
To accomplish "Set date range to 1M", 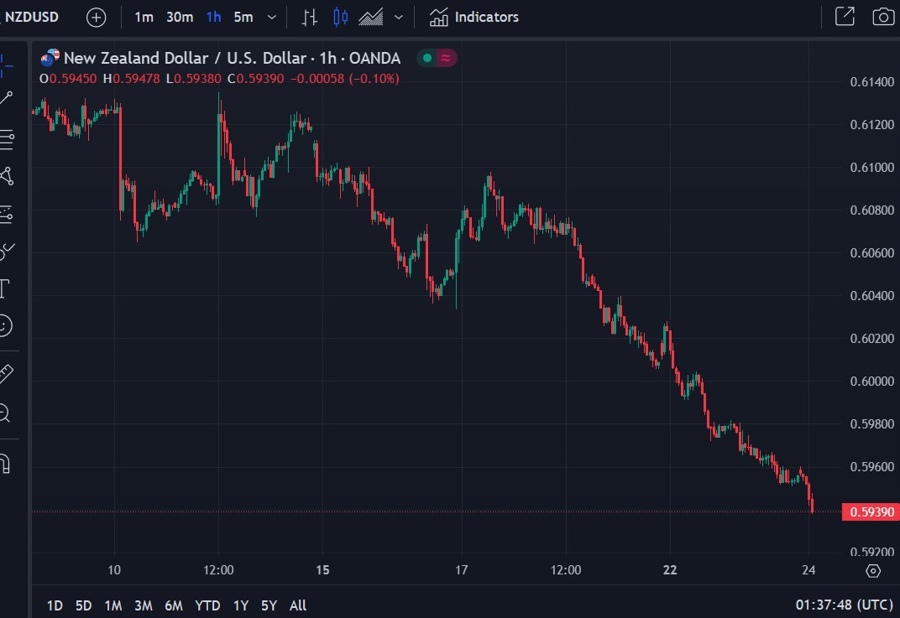I will pyautogui.click(x=113, y=605).
